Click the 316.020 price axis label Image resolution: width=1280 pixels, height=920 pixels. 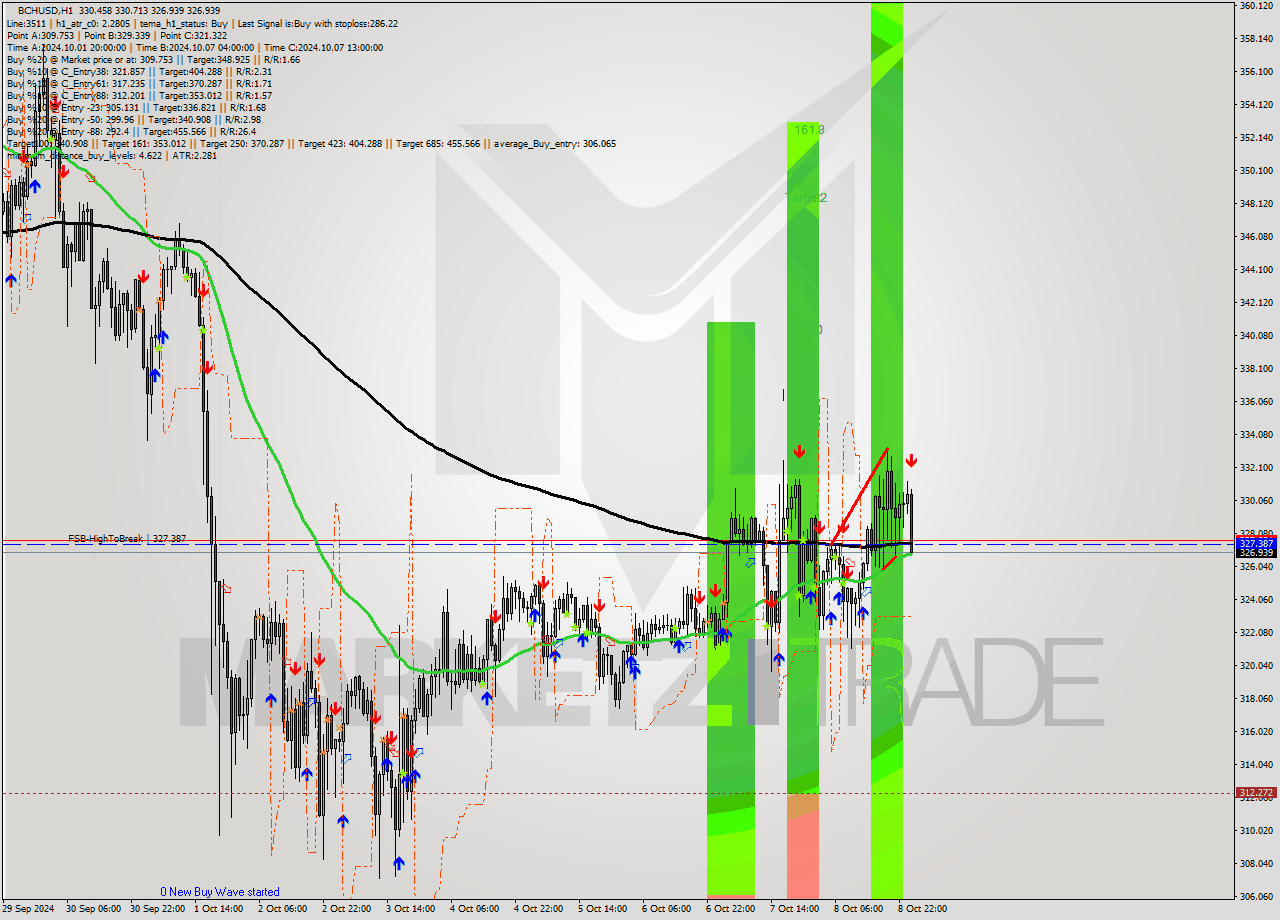[x=1255, y=732]
